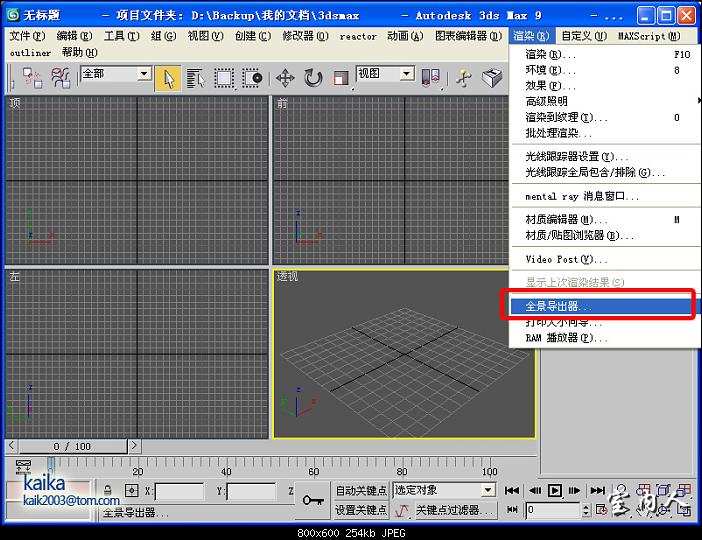Toggle Absolute/Offset transform type-in mode icon
Screen dimensions: 702x540
tap(131, 490)
